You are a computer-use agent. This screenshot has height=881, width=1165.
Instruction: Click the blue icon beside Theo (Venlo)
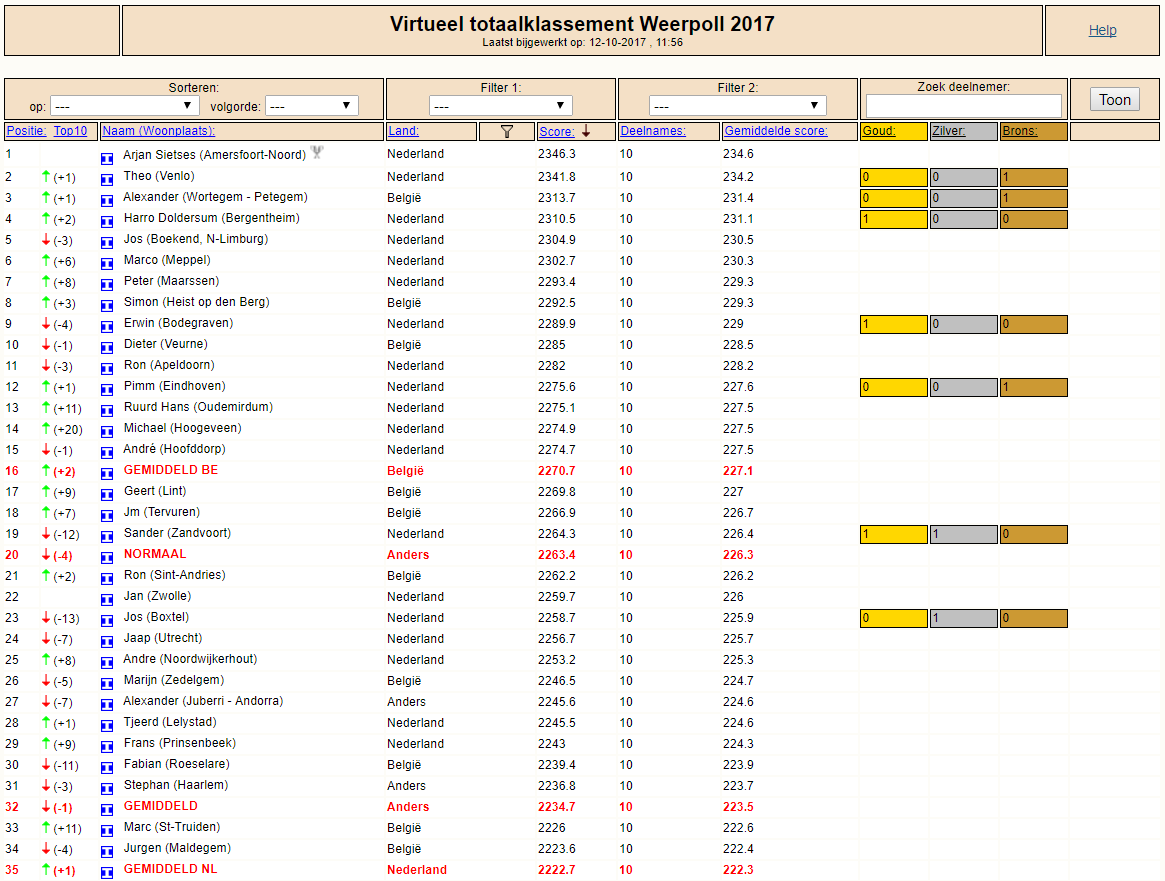(107, 179)
